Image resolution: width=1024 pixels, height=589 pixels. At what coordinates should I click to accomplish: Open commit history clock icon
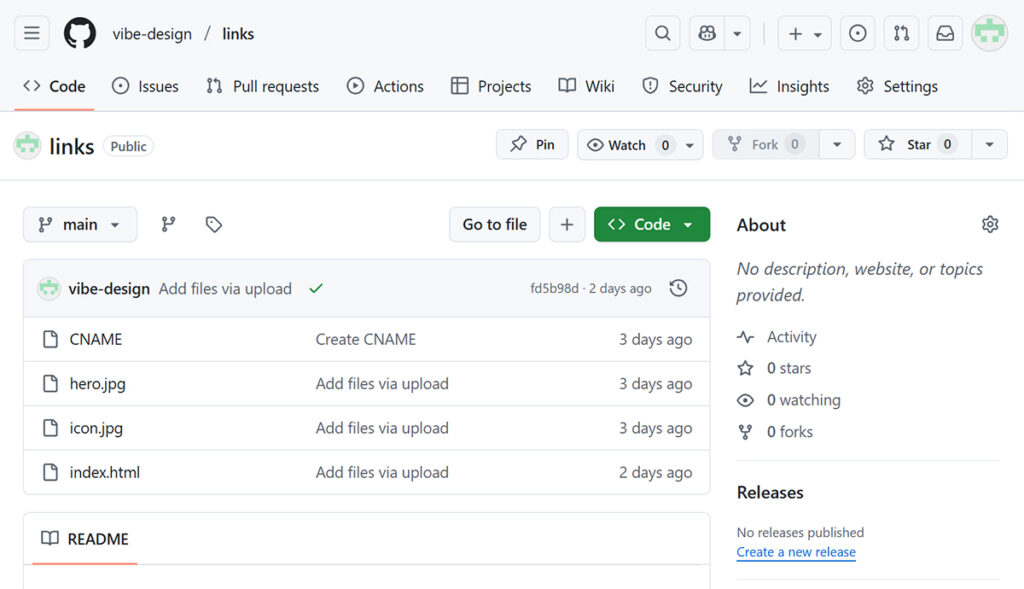678,289
